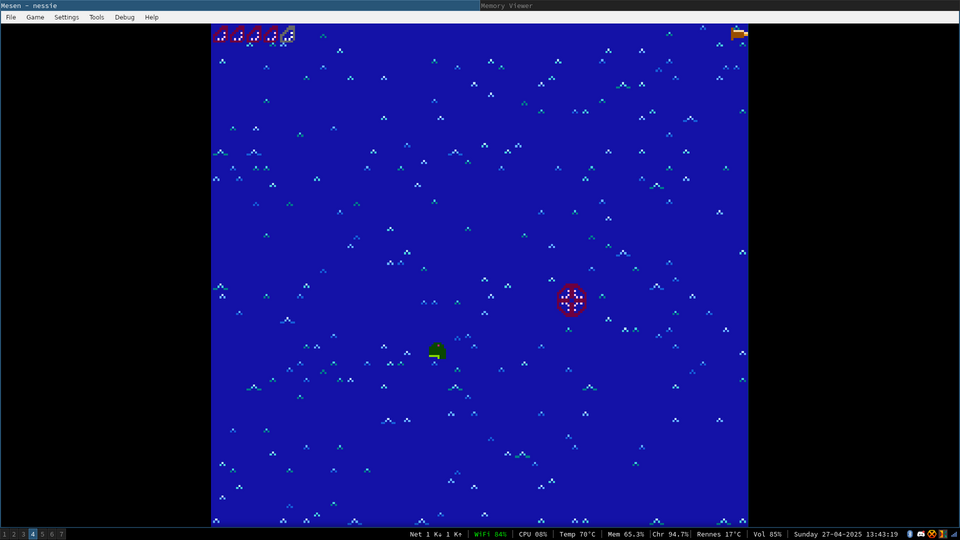The width and height of the screenshot is (960, 540).
Task: Switch to workspace 7
Action: pyautogui.click(x=61, y=534)
